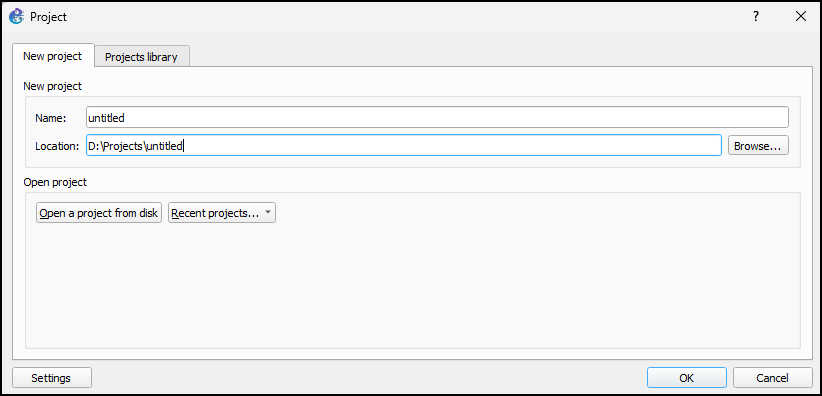Confirm with the OK button
Image resolution: width=822 pixels, height=396 pixels.
(687, 378)
